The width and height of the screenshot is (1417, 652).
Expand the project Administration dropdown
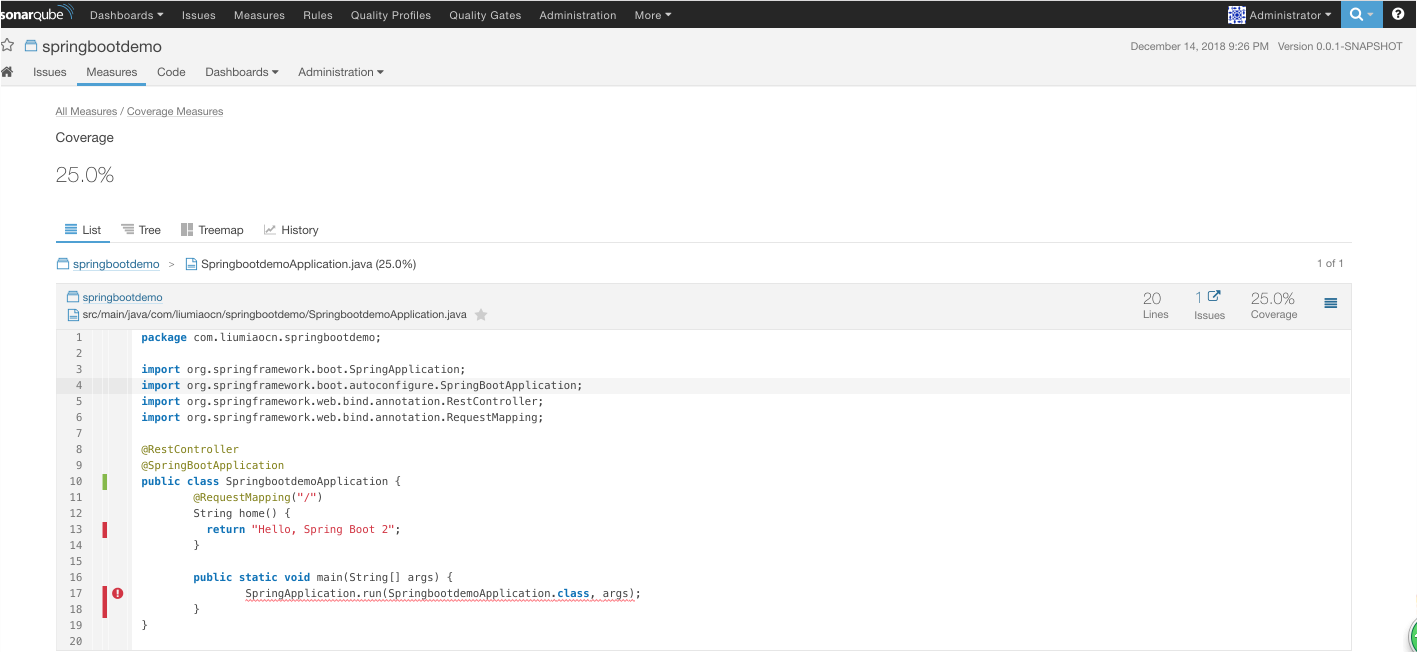pyautogui.click(x=341, y=72)
